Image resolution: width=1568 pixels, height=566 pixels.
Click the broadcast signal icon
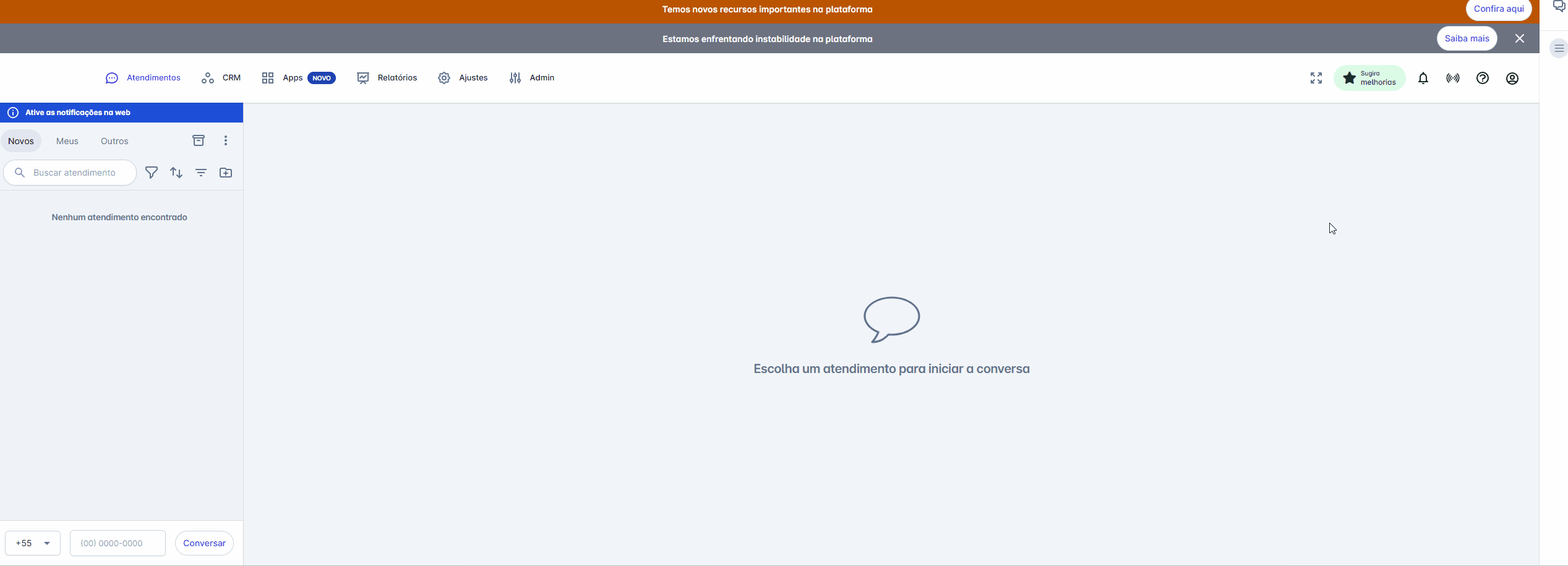pyautogui.click(x=1453, y=78)
